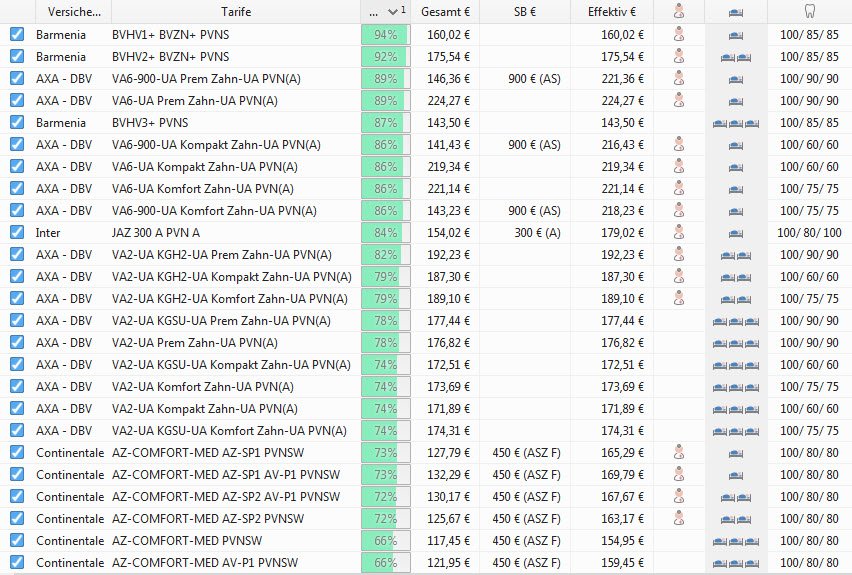Image resolution: width=852 pixels, height=575 pixels.
Task: Click double-bed icon in VA2-UA KGH2-UA Prem row
Action: 736,255
